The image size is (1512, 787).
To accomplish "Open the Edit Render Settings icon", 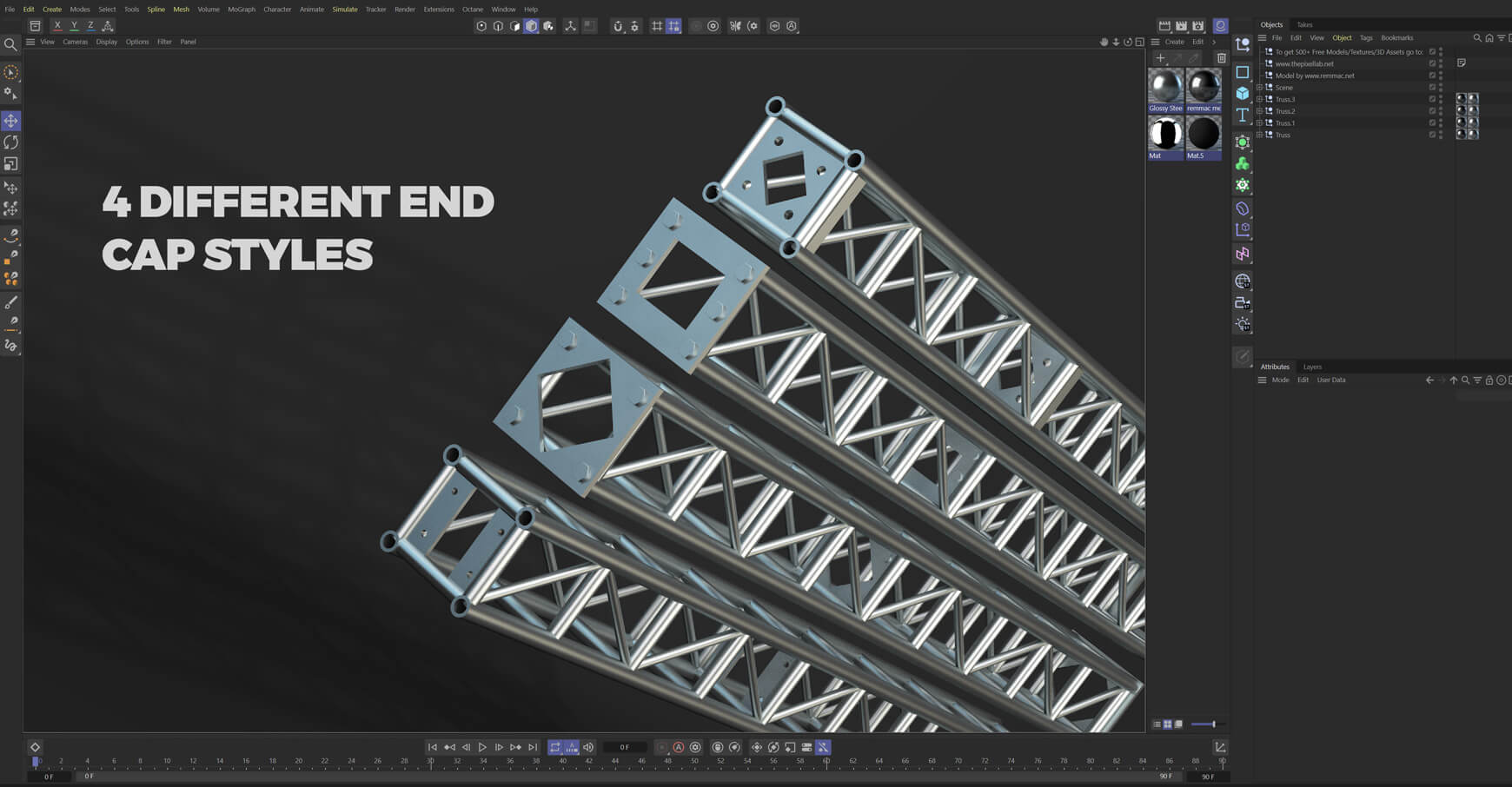I will pos(1198,26).
